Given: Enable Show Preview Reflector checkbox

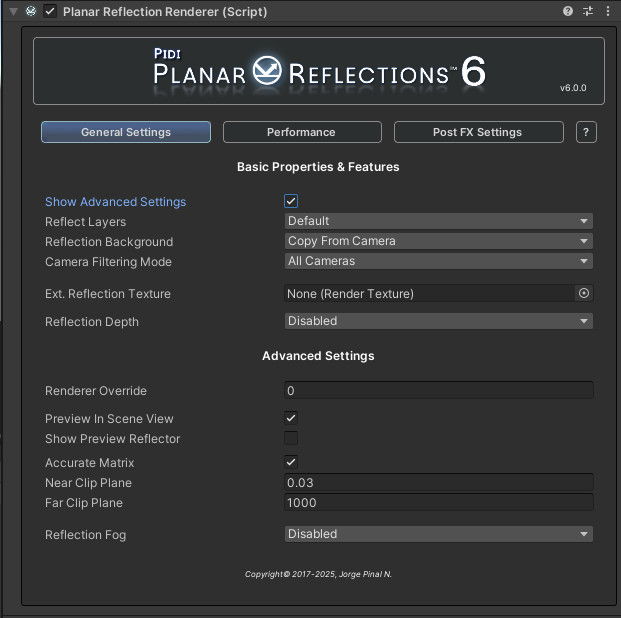Looking at the screenshot, I should coord(291,438).
